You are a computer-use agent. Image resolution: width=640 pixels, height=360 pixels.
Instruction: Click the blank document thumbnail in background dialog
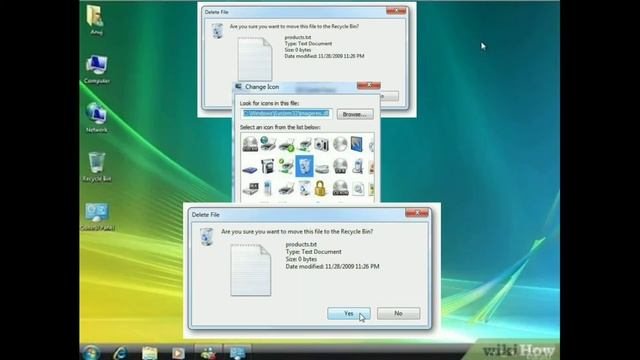[x=255, y=59]
